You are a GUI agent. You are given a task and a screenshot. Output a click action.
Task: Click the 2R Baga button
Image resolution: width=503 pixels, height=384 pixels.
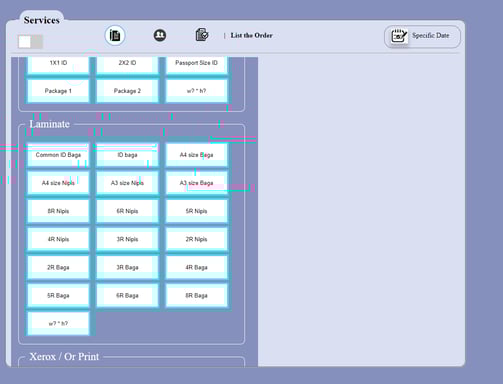[58, 267]
